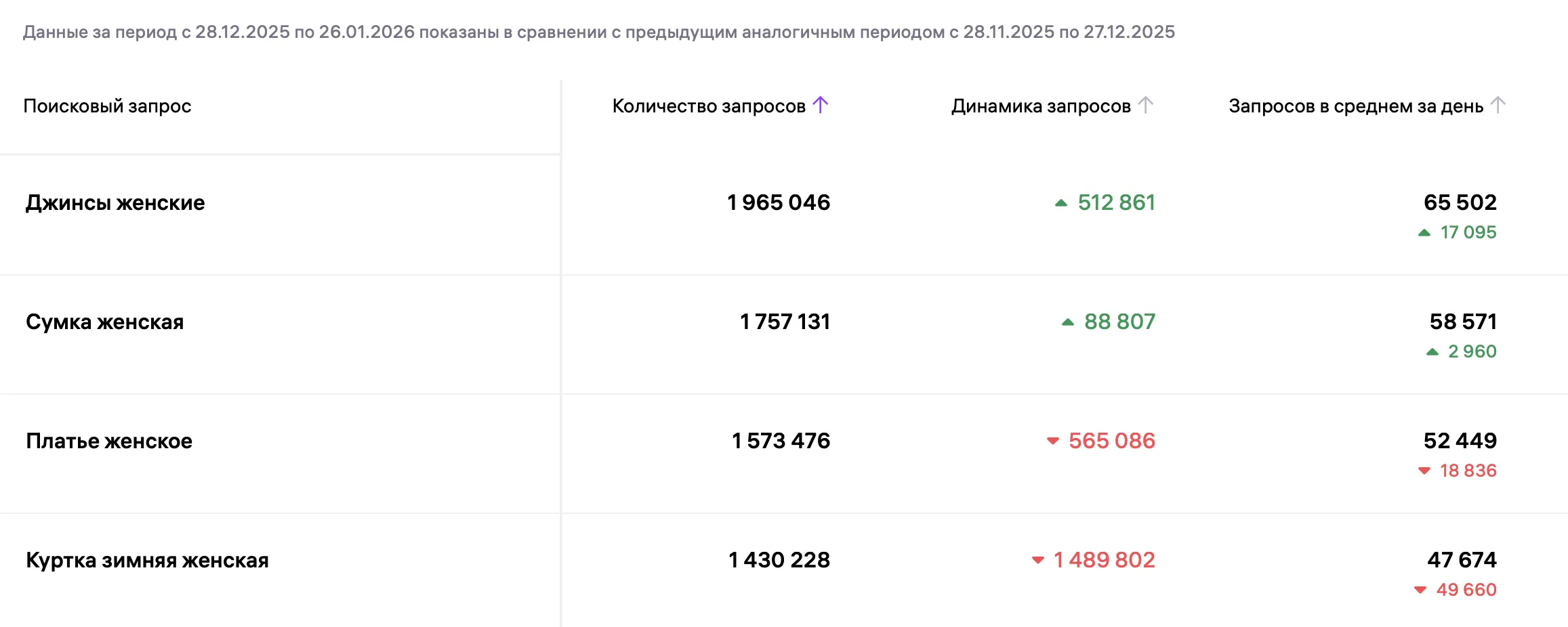This screenshot has height=627, width=1568.
Task: Click the green up-triangle near 17 095
Action: pyautogui.click(x=1423, y=232)
